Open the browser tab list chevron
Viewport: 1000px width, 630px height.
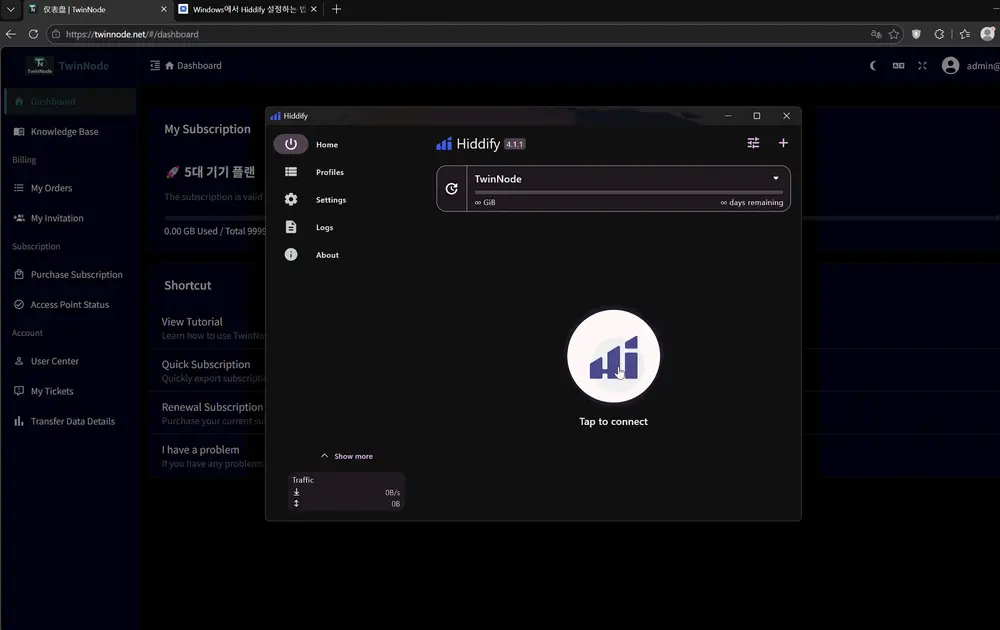(x=10, y=9)
